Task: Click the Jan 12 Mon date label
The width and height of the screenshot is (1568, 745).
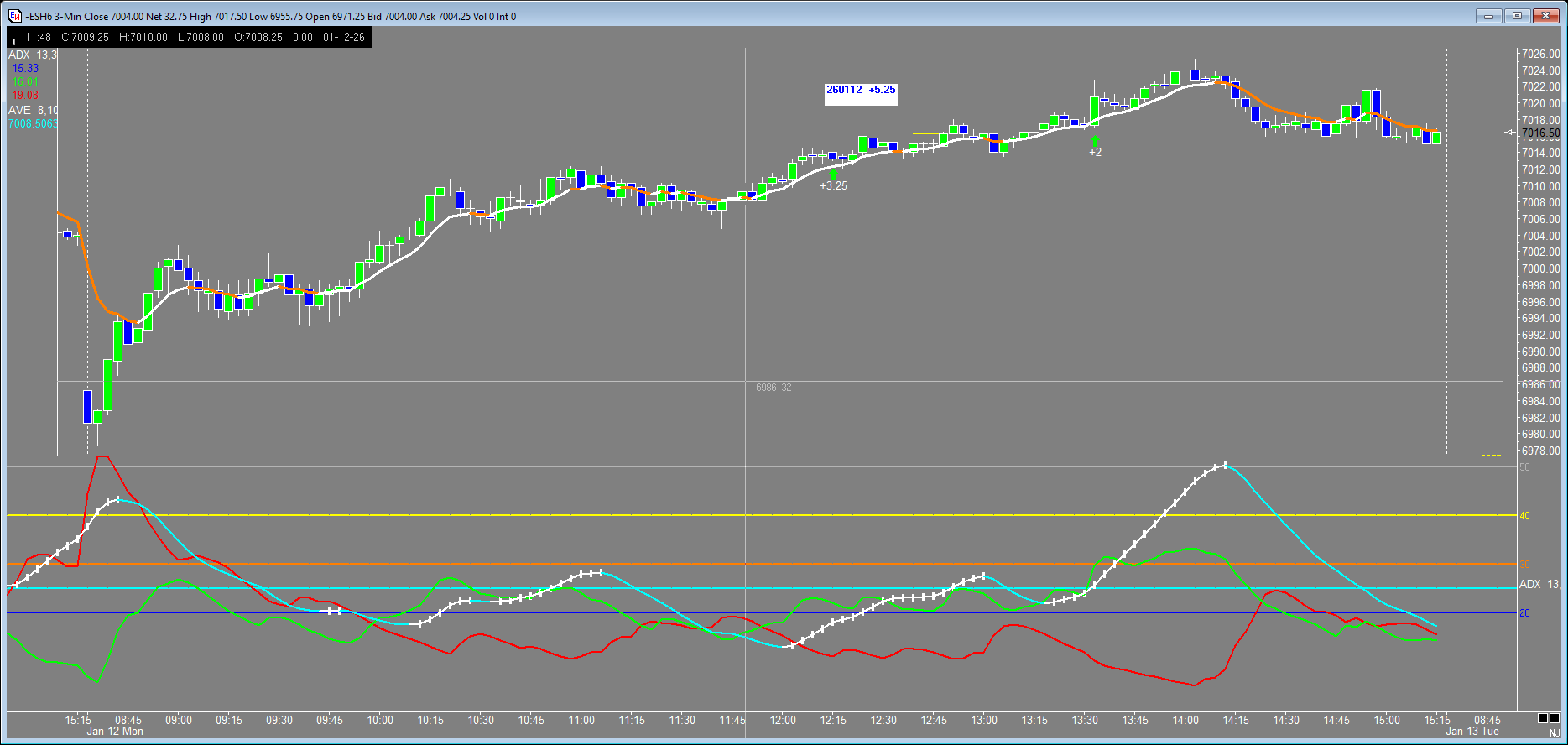Action: pos(114,732)
